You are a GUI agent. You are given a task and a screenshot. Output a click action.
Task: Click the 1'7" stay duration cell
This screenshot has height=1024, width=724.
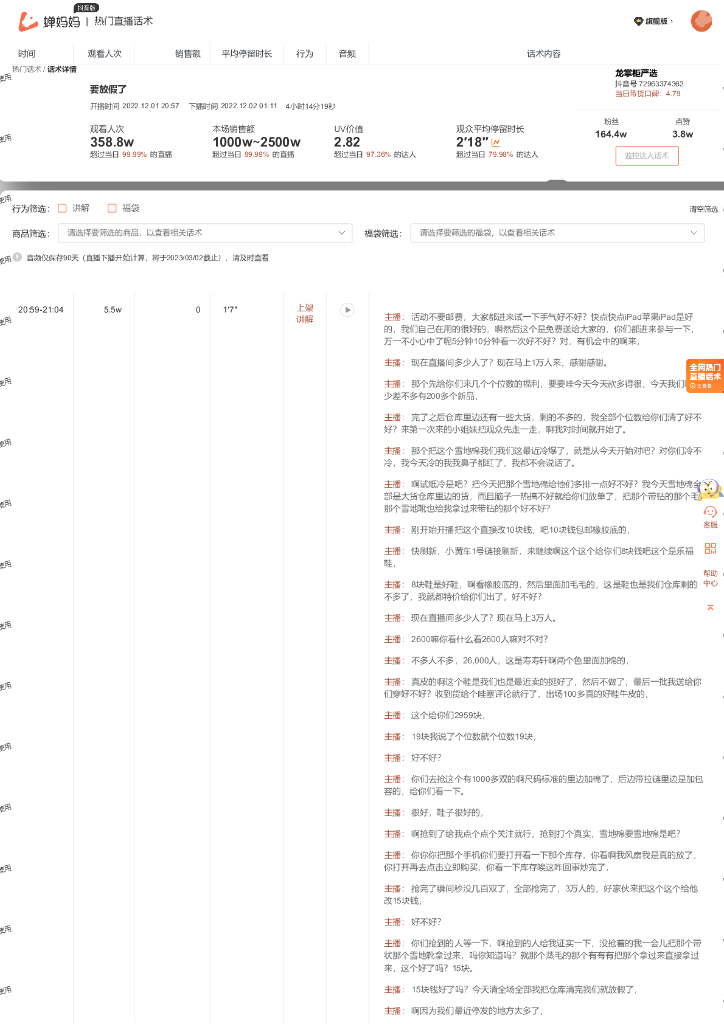pos(230,310)
